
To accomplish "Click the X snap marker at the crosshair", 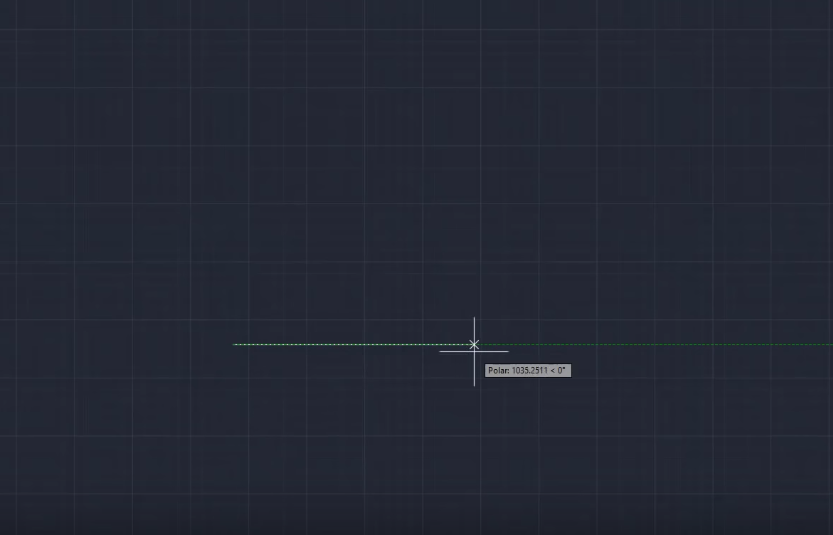I will (x=474, y=345).
